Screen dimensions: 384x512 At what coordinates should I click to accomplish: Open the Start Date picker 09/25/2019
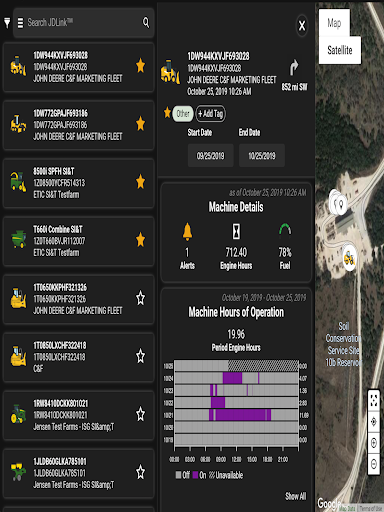(x=211, y=156)
